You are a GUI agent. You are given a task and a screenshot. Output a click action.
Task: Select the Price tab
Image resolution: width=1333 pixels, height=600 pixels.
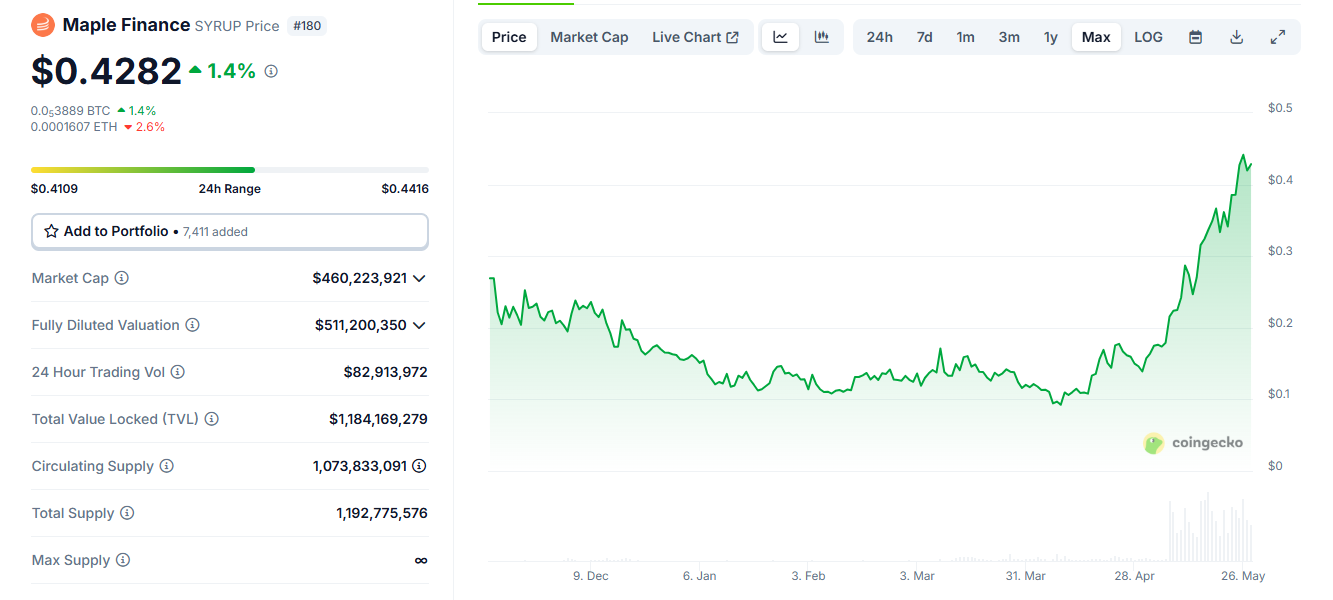coord(509,37)
